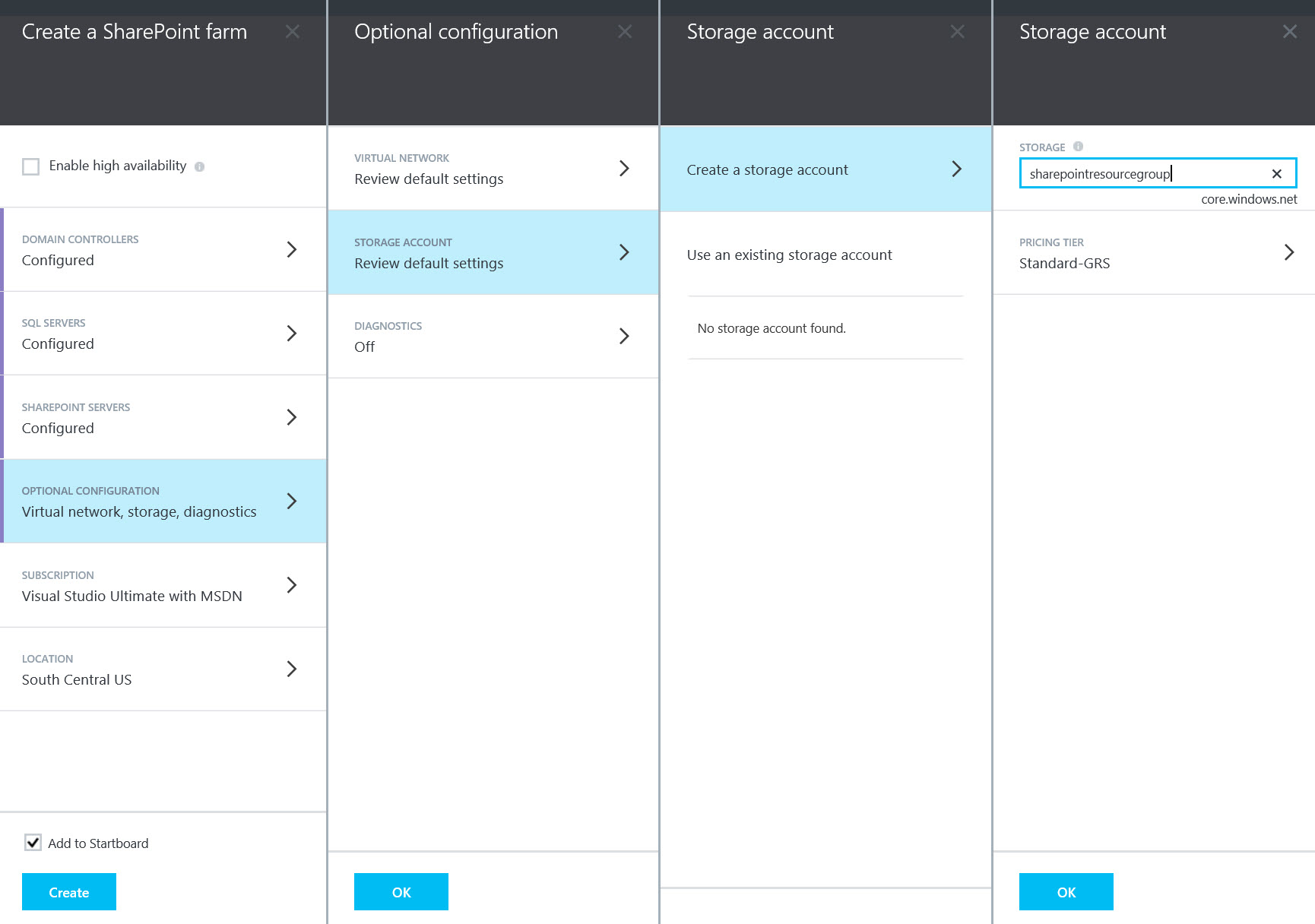Expand SQL Servers chevron
The height and width of the screenshot is (924, 1315).
(x=291, y=333)
